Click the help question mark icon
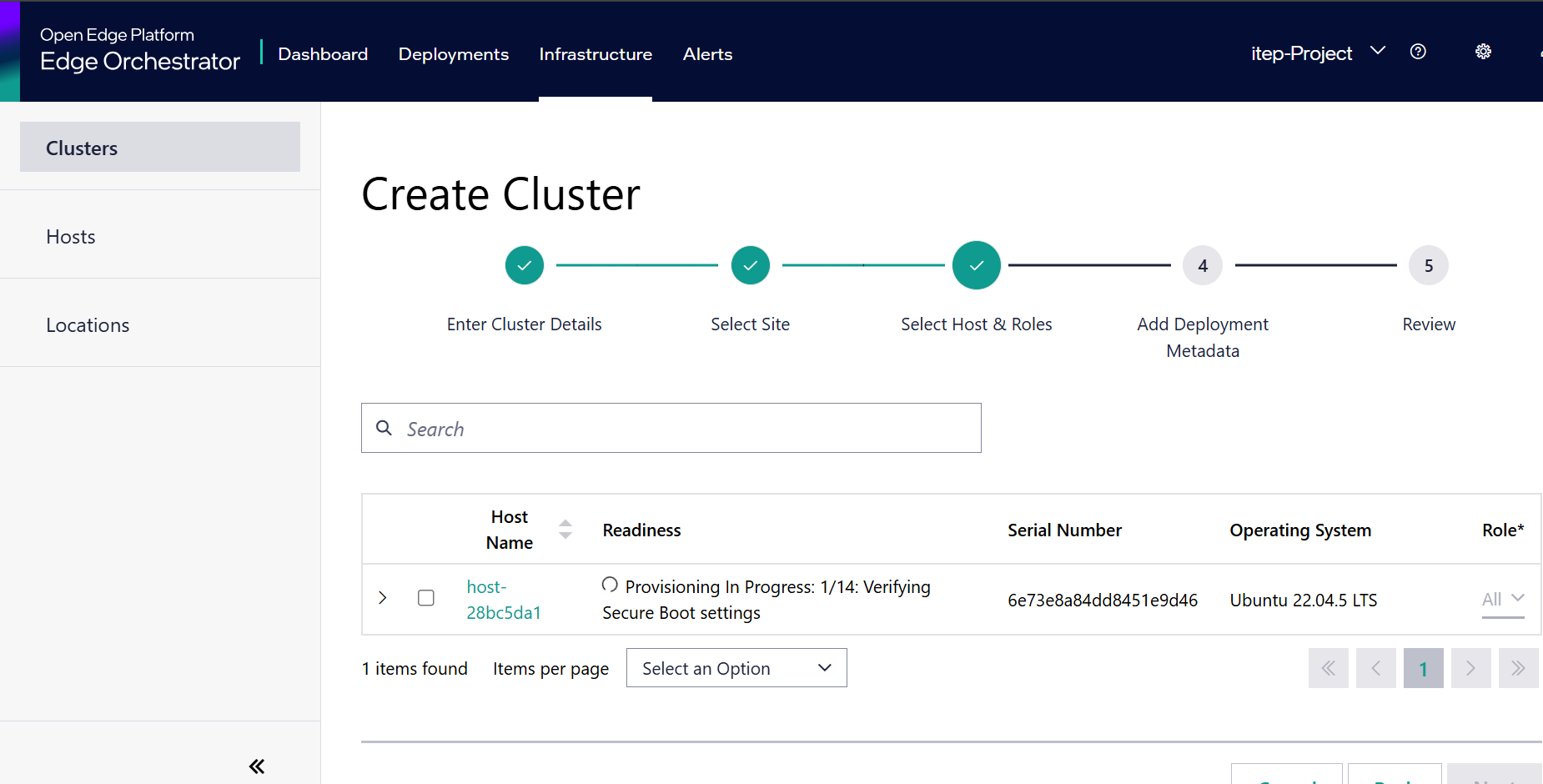 (1418, 52)
